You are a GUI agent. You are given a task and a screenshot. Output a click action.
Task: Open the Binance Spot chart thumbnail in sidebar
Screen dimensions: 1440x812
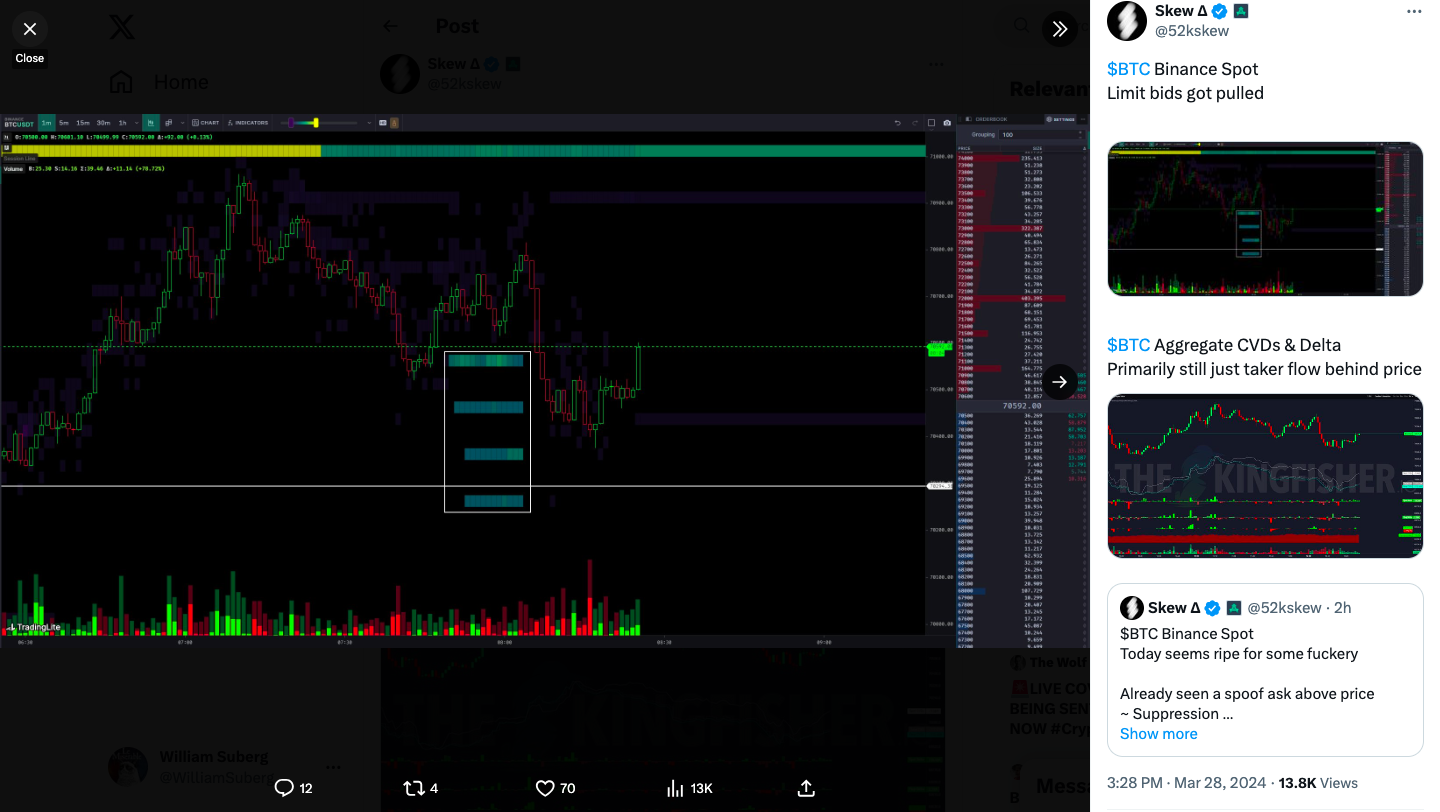[x=1265, y=219]
